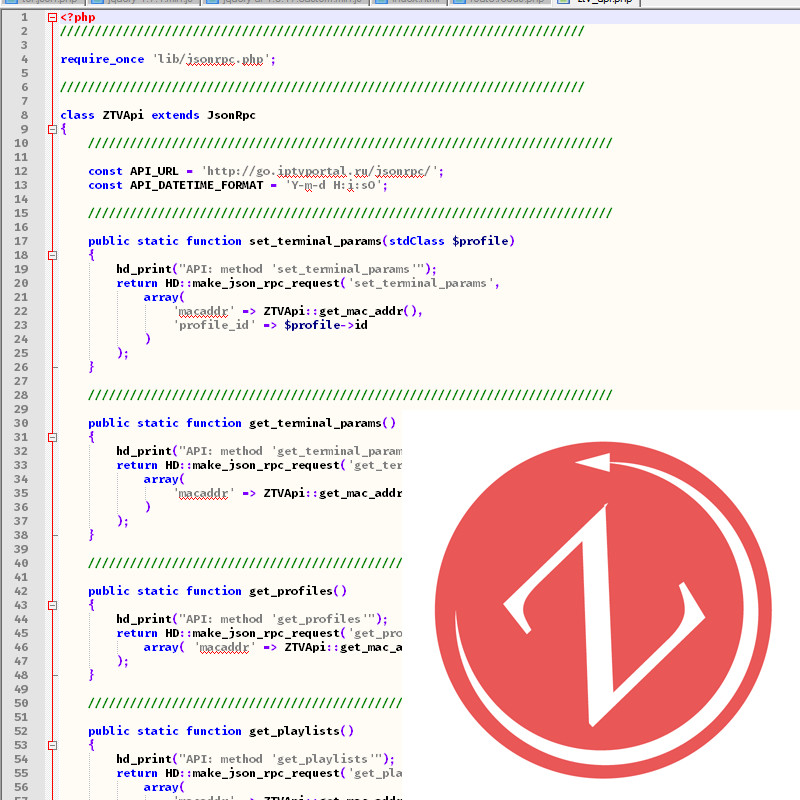The width and height of the screenshot is (800, 800).
Task: Click the closing brace on line 38
Action: point(91,535)
